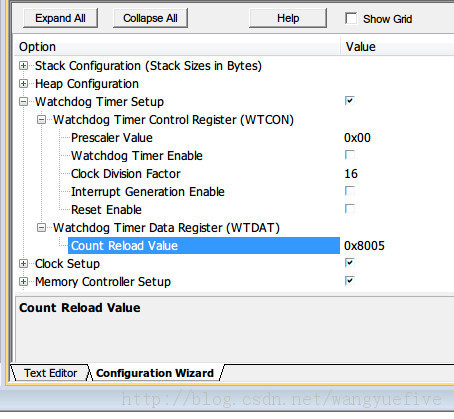The height and width of the screenshot is (419, 454).
Task: Collapse the Watchdog Timer Setup node
Action: click(x=23, y=101)
